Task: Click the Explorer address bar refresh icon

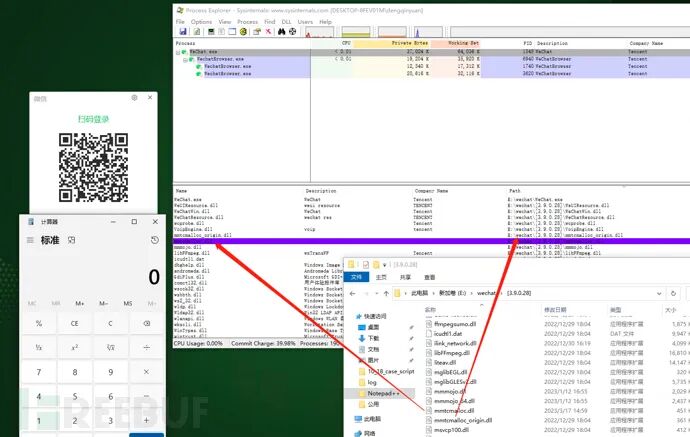Action: pos(673,293)
